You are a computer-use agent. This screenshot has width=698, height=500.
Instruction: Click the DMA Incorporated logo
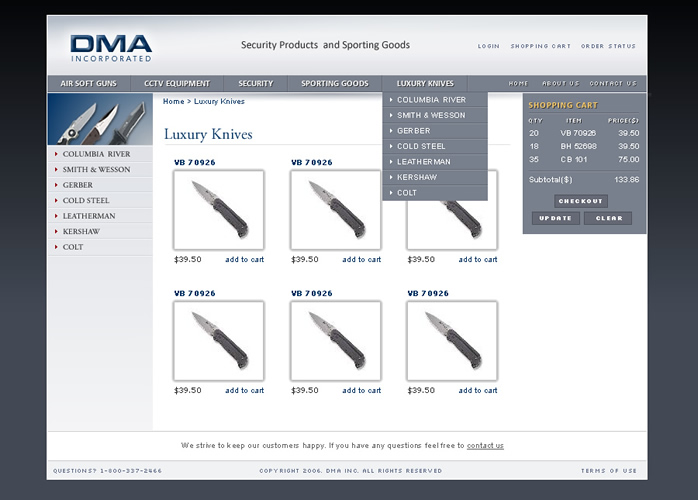click(x=110, y=47)
